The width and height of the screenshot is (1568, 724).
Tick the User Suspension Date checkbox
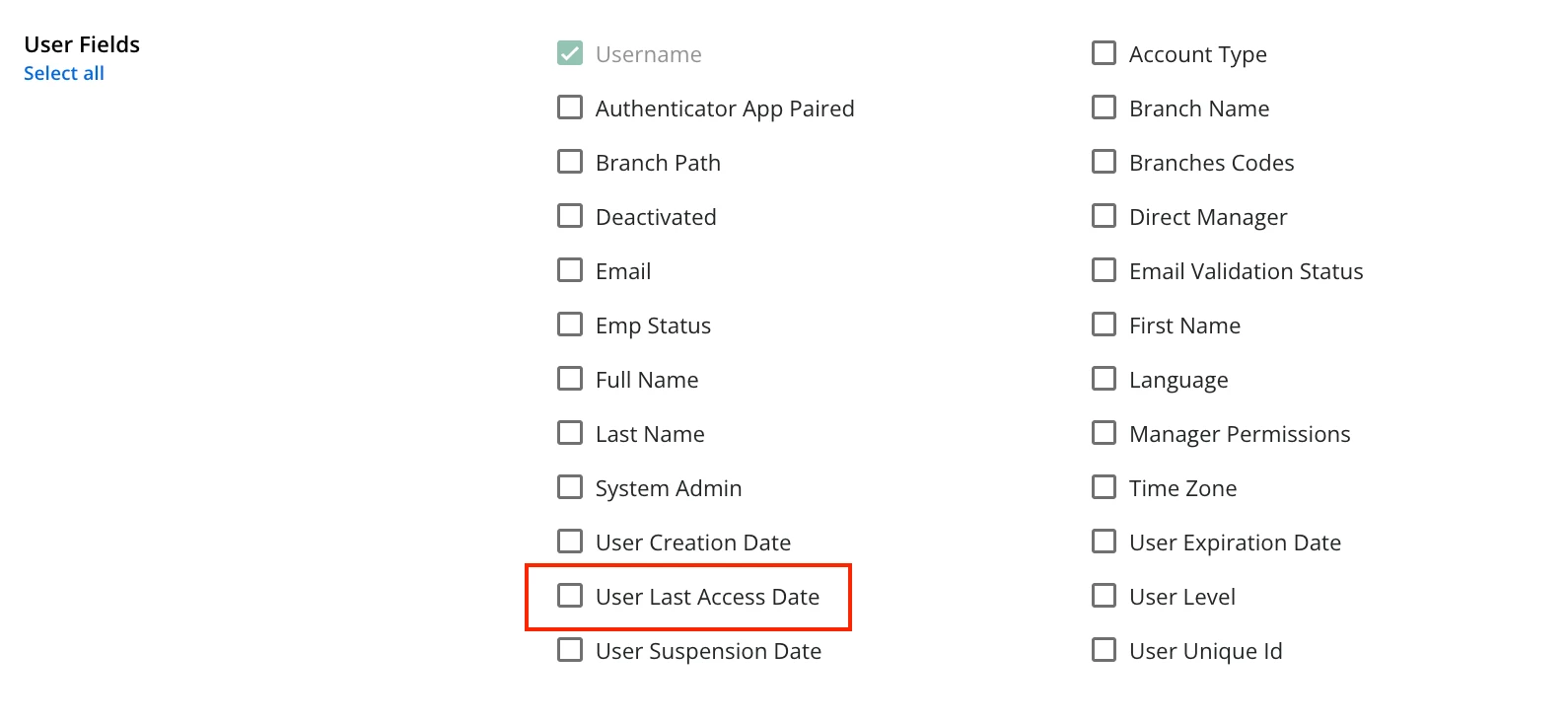tap(570, 650)
